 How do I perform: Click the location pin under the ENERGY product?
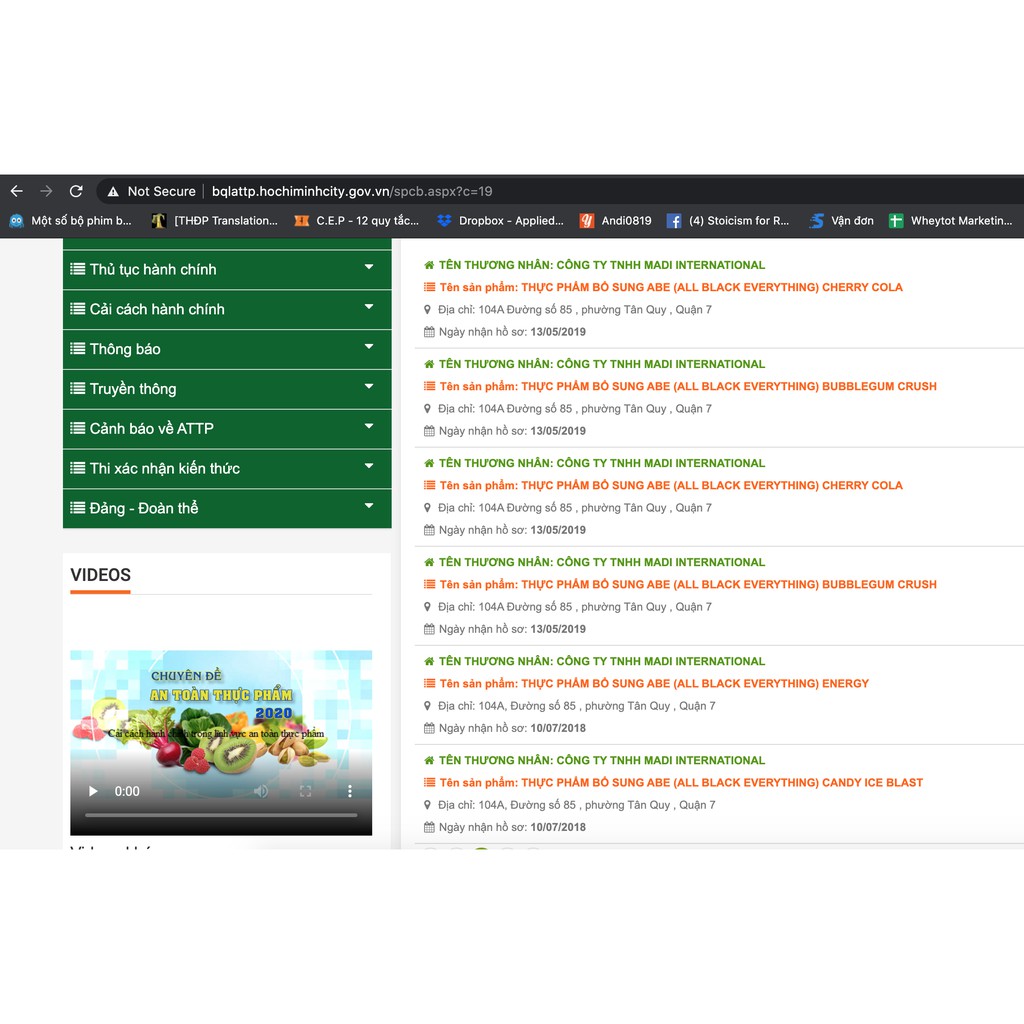pyautogui.click(x=428, y=706)
